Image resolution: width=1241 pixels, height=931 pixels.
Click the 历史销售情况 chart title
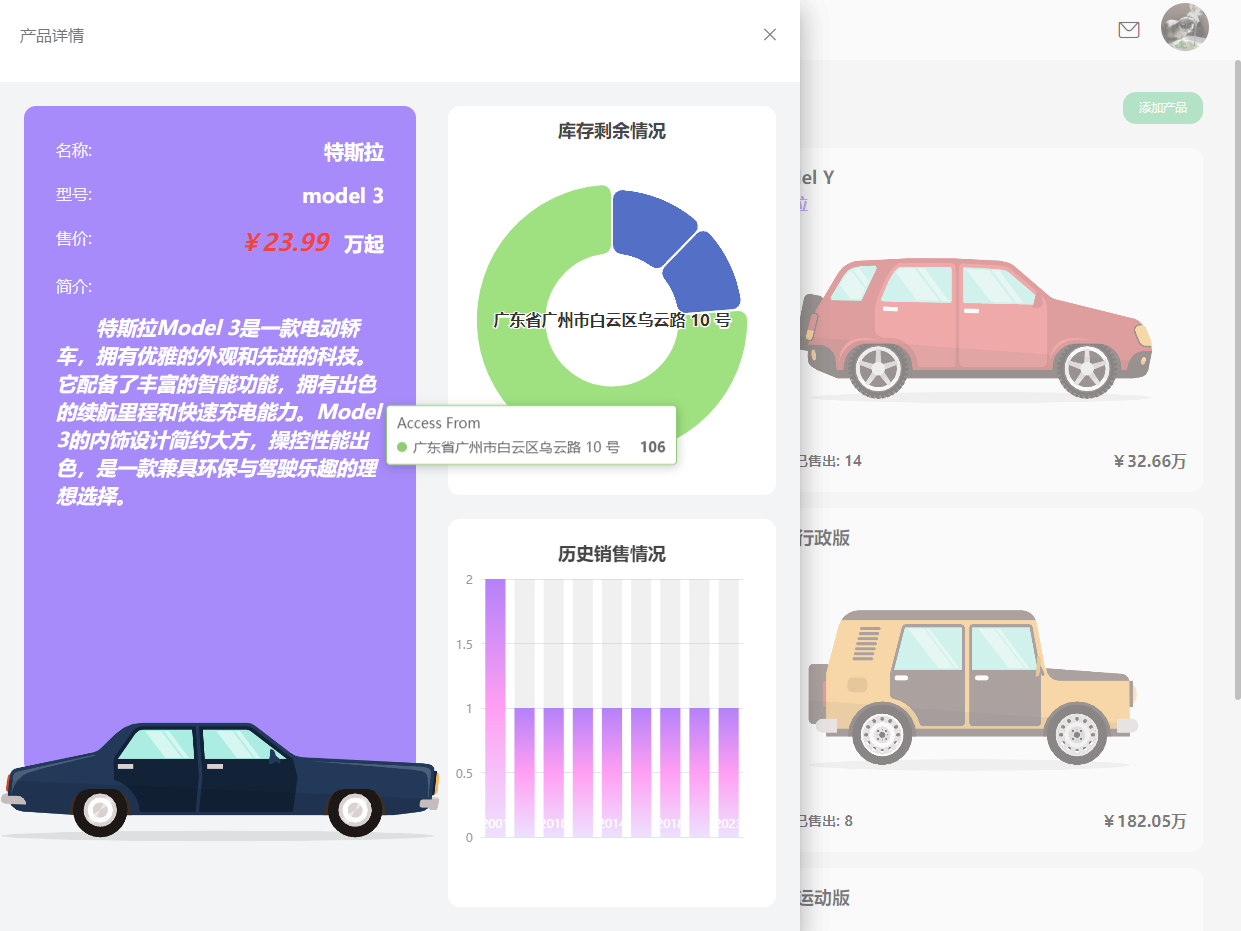coord(612,554)
